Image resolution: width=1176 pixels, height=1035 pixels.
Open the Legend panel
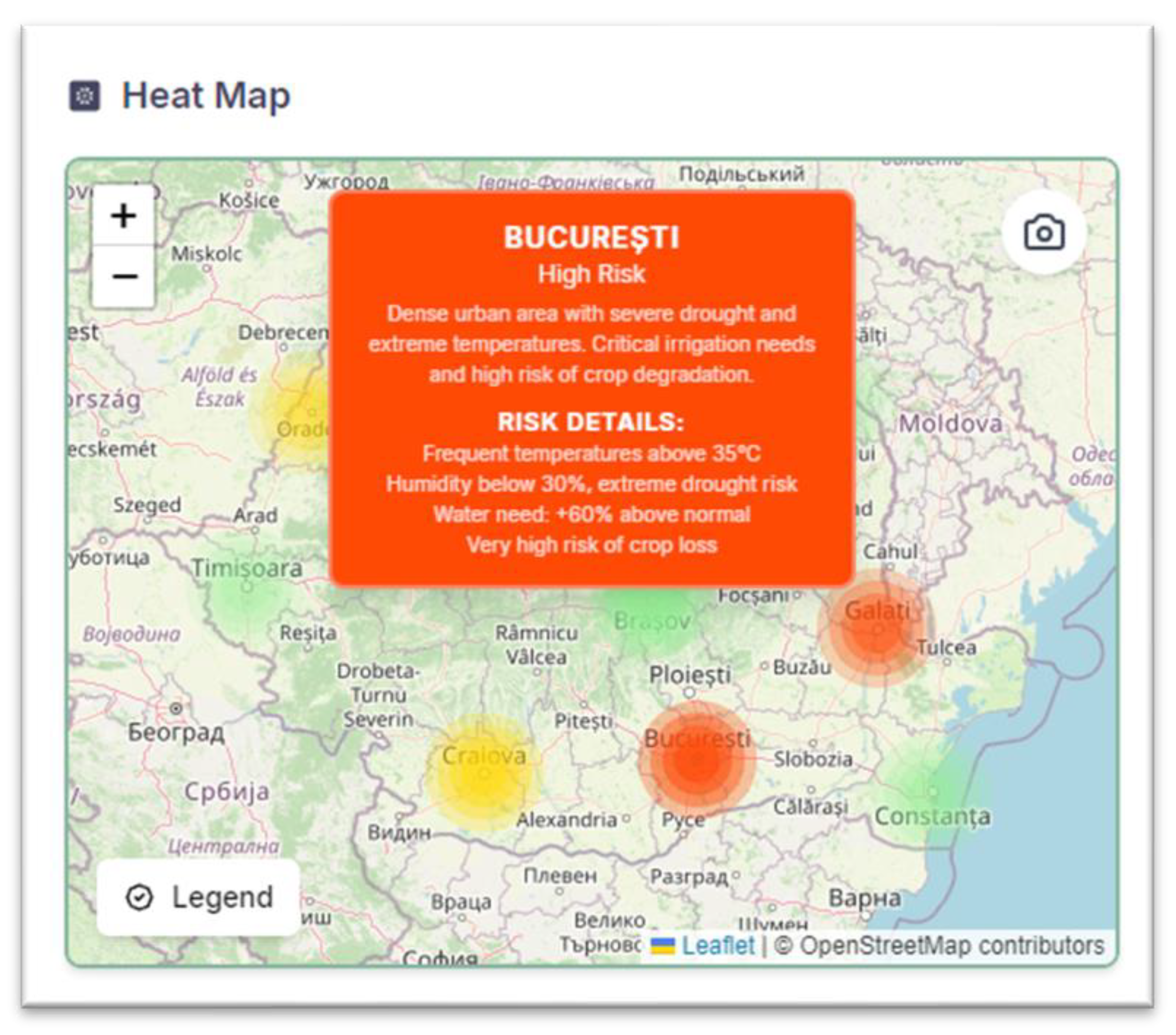point(199,897)
